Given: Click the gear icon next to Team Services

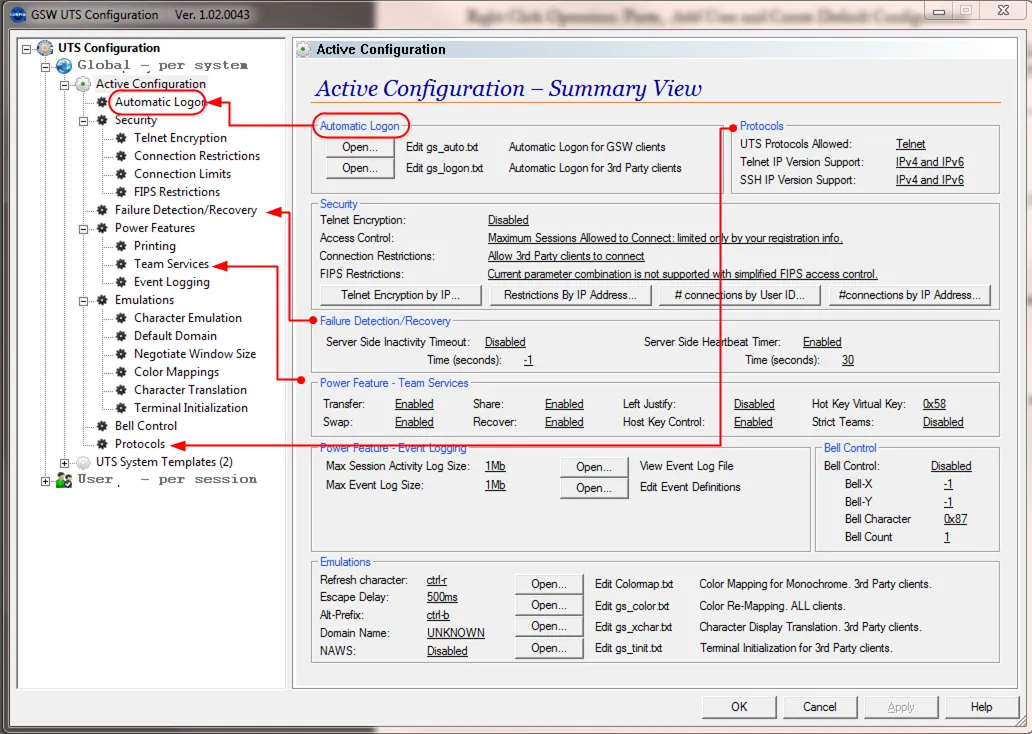Looking at the screenshot, I should point(121,264).
